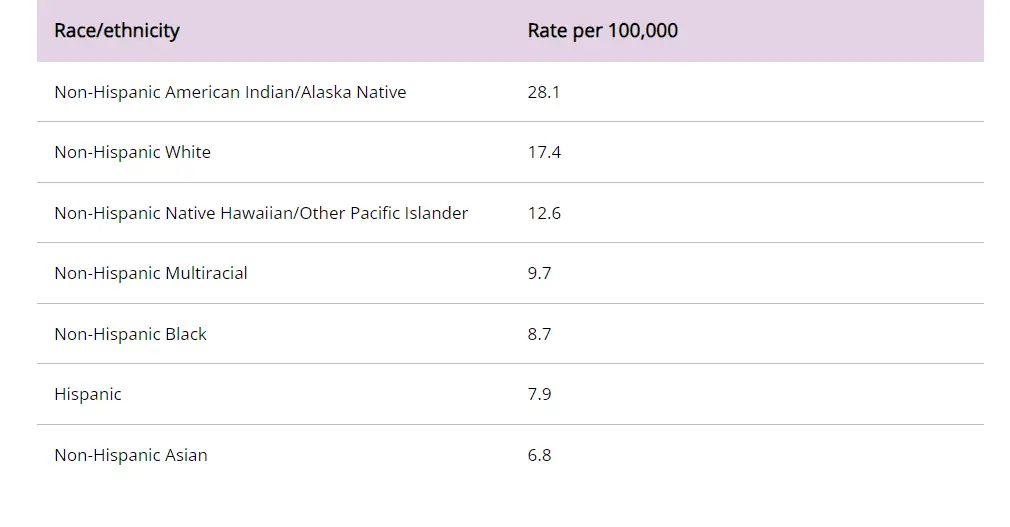The image size is (1010, 527).
Task: Select the Non-Hispanic White label
Action: pyautogui.click(x=132, y=153)
